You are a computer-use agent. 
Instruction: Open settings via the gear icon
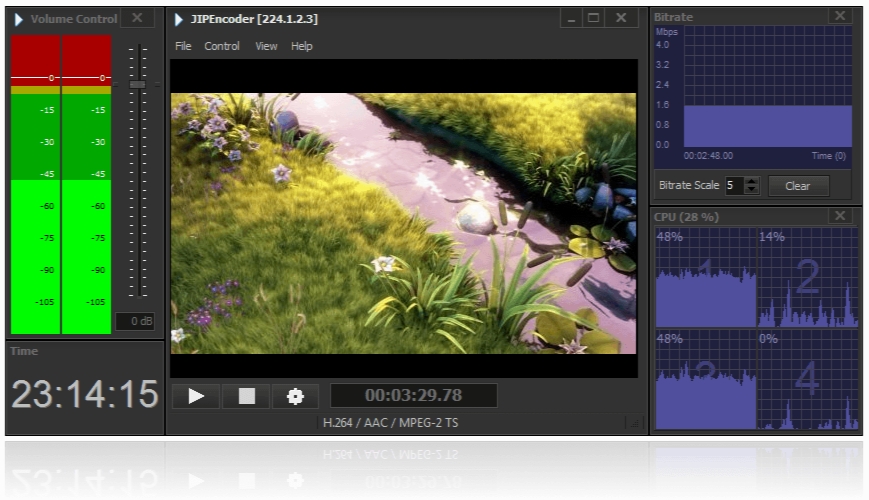[x=295, y=396]
